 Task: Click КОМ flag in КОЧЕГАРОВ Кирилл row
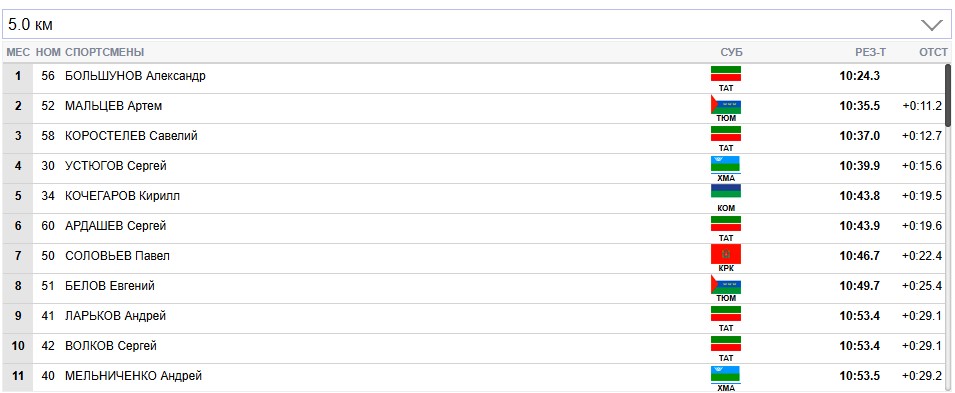tap(725, 191)
